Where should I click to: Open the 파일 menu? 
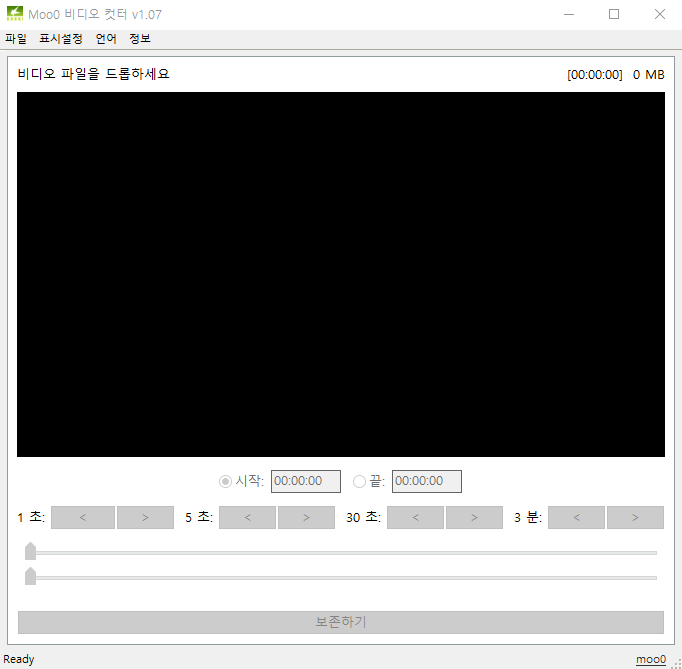[16, 39]
